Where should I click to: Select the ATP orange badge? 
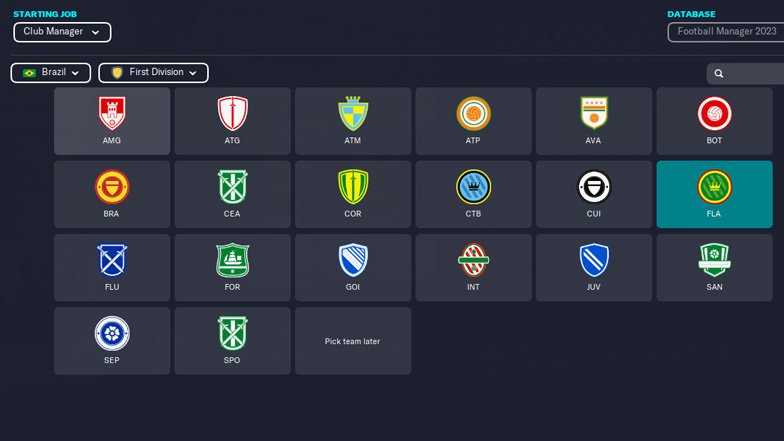point(473,114)
